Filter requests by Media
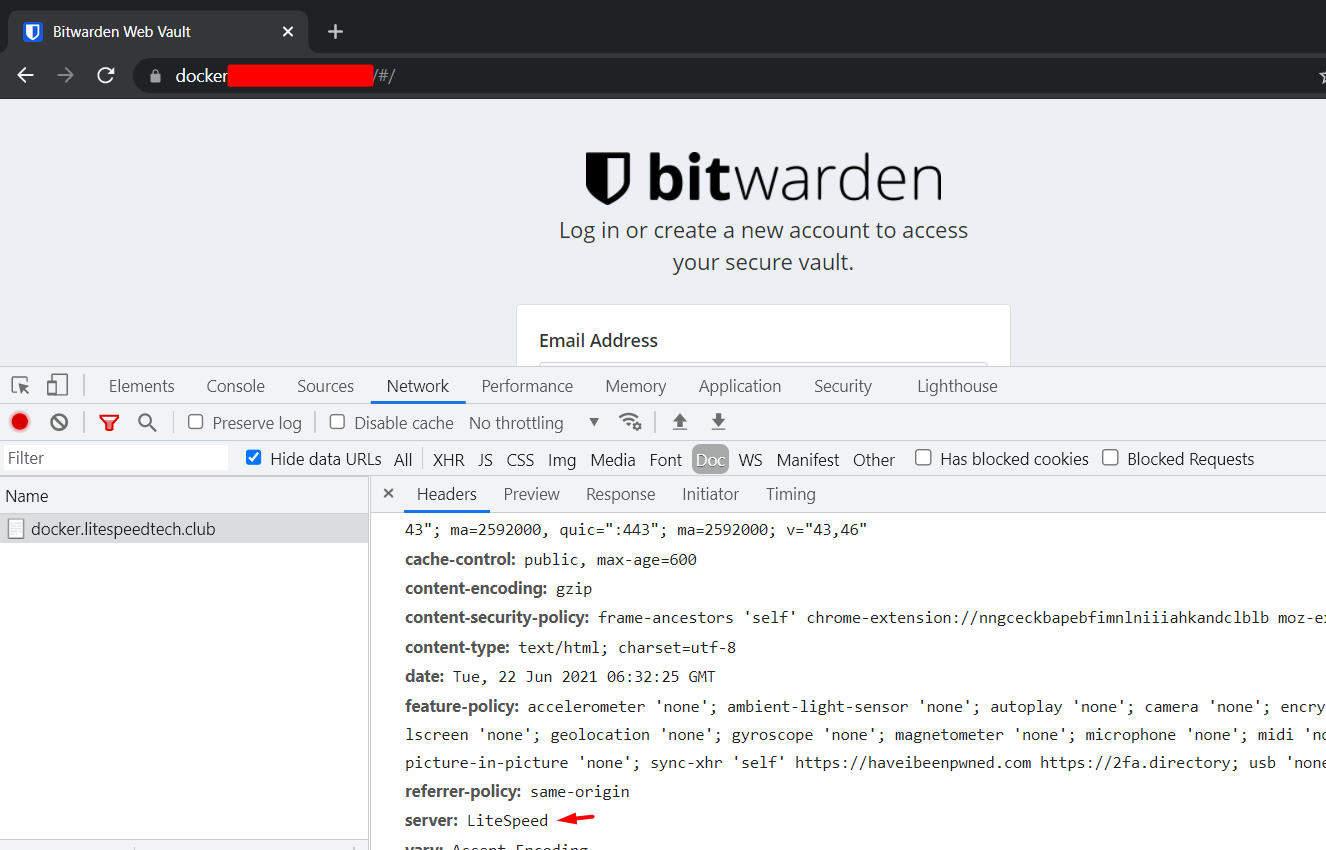This screenshot has width=1326, height=850. click(x=613, y=460)
